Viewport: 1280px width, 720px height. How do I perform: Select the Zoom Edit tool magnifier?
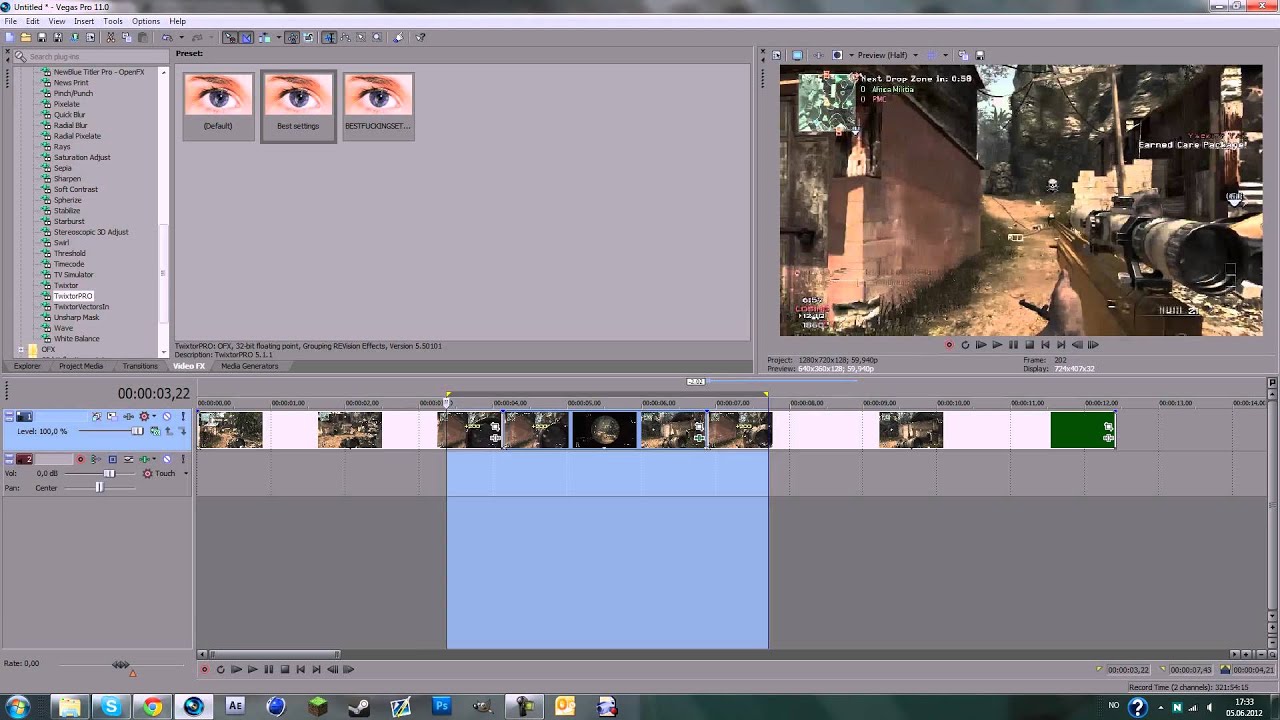click(377, 37)
